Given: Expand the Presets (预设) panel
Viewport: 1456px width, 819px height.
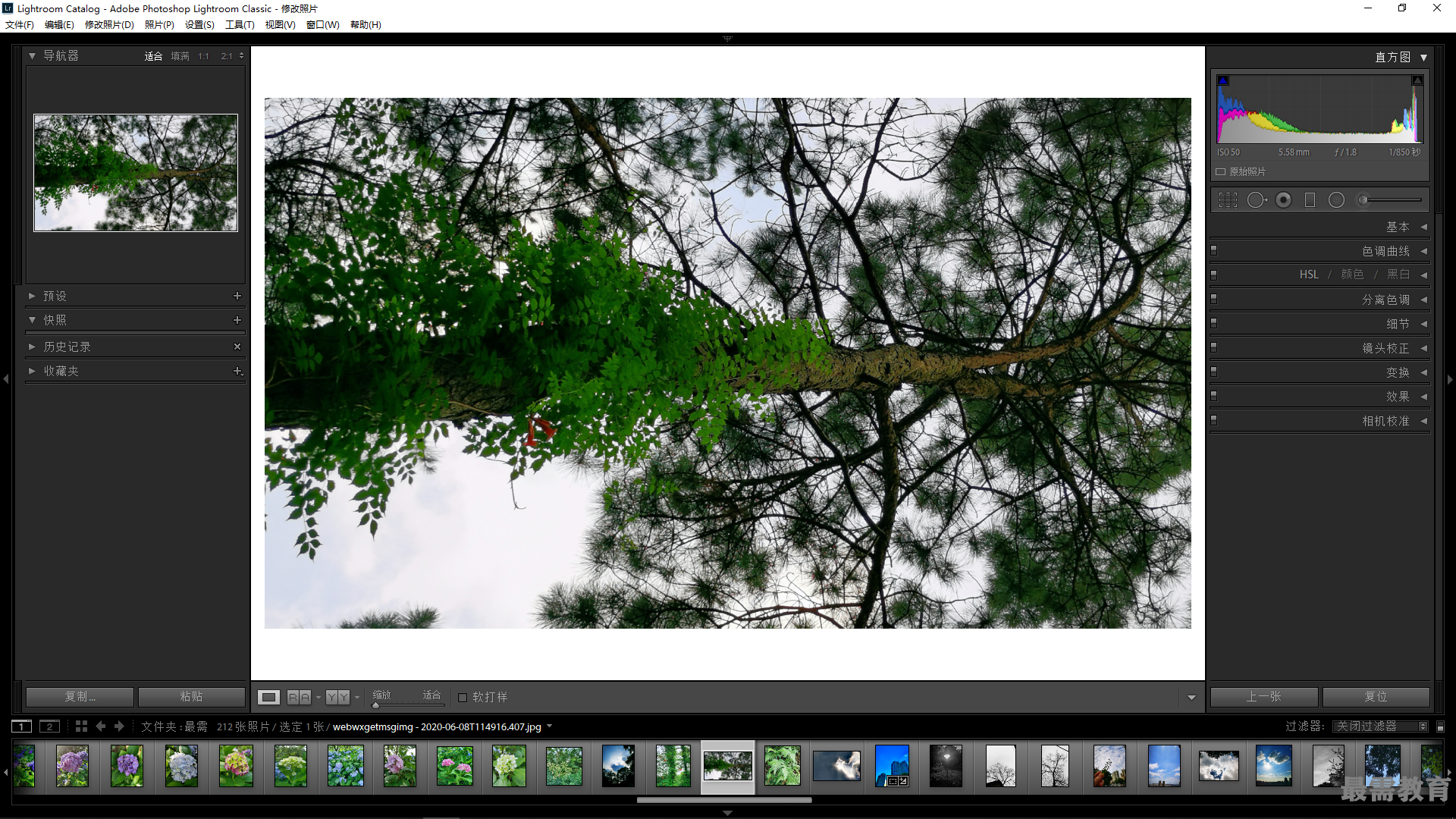Looking at the screenshot, I should tap(32, 296).
